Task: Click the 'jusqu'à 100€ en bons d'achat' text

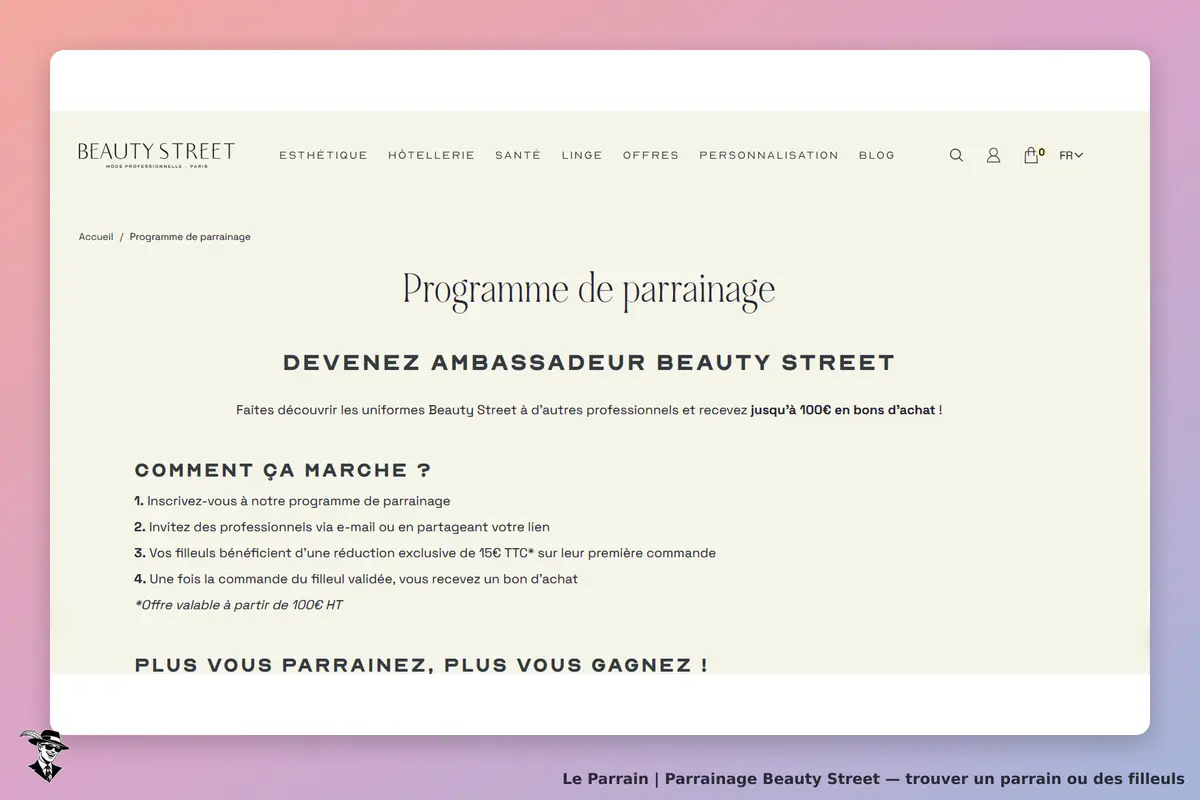Action: point(843,410)
